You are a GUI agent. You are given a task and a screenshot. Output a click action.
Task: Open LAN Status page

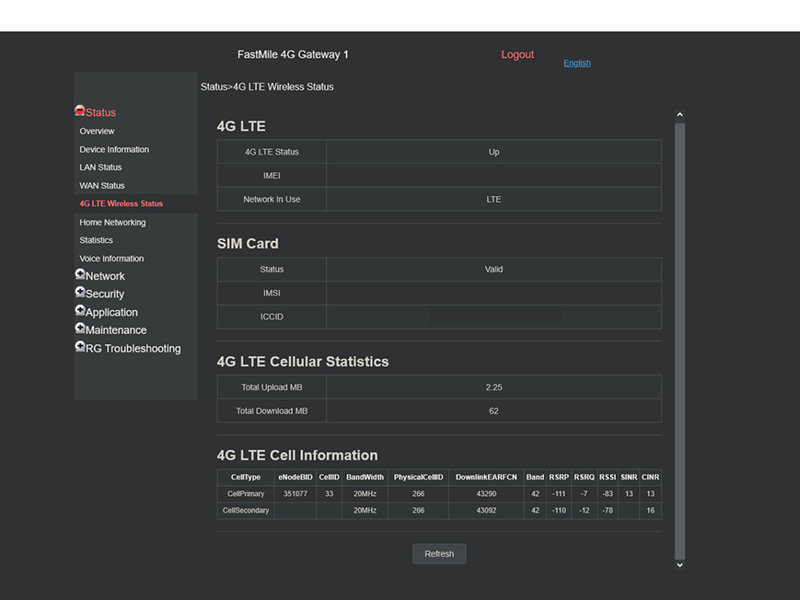click(100, 168)
